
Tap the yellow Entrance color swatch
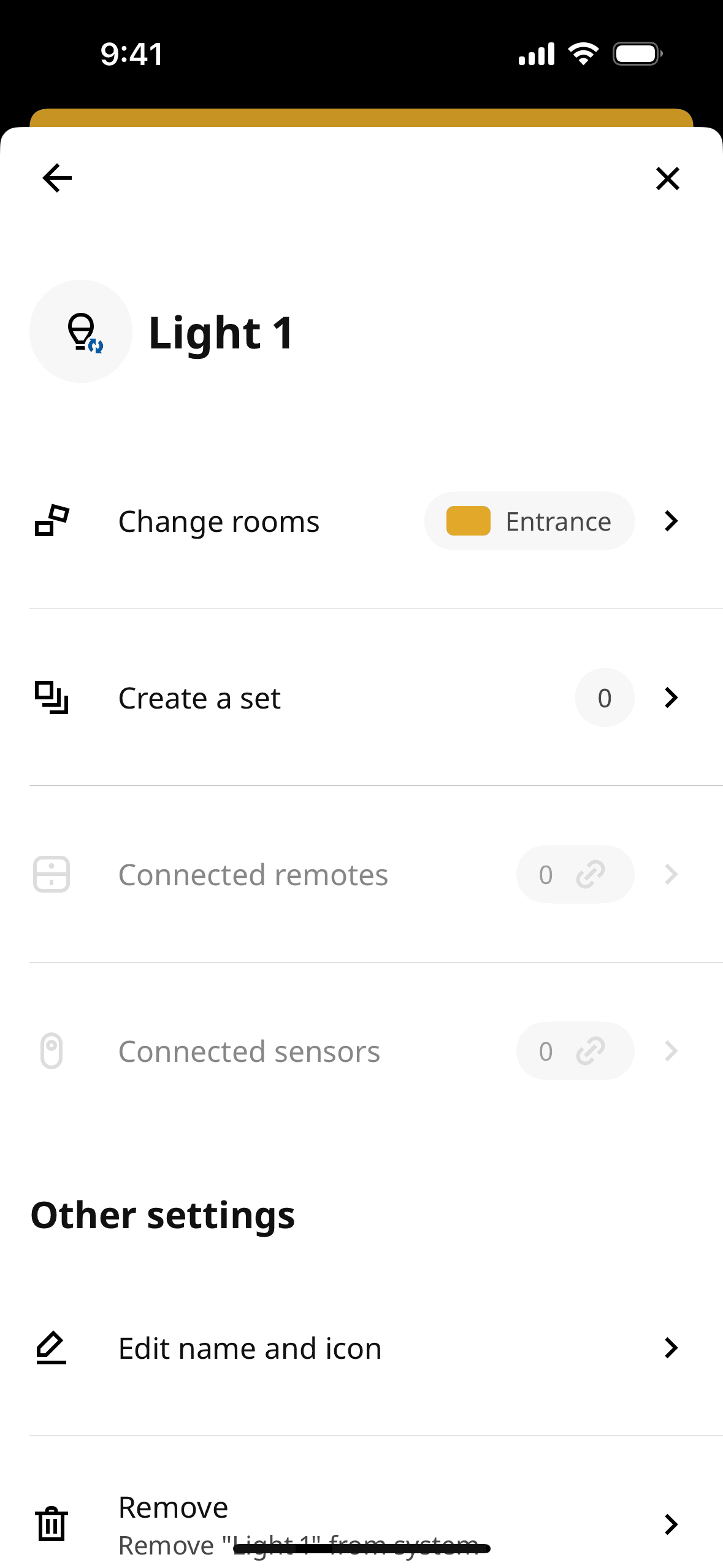(468, 521)
